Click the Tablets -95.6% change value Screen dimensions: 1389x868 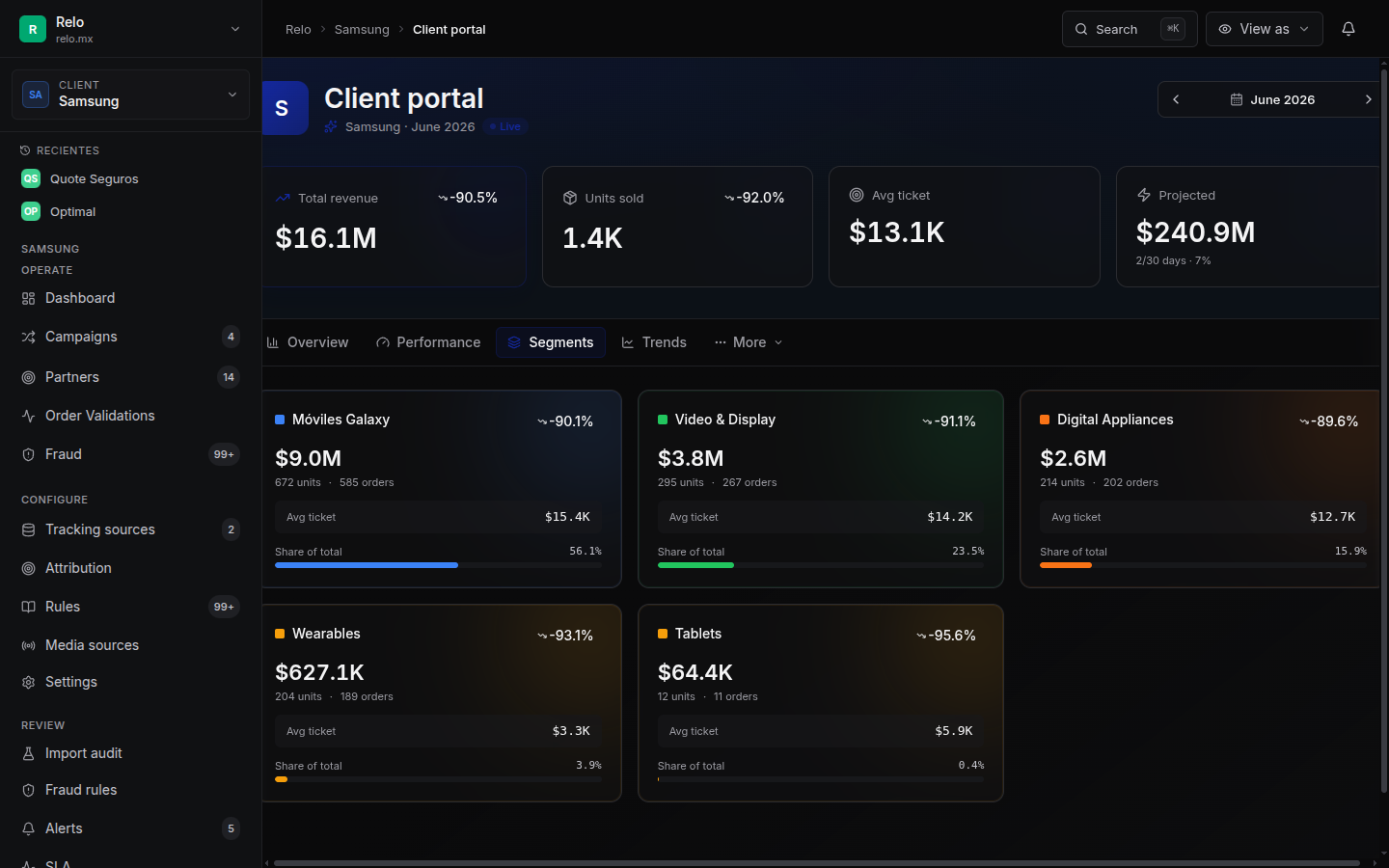pyautogui.click(x=946, y=636)
